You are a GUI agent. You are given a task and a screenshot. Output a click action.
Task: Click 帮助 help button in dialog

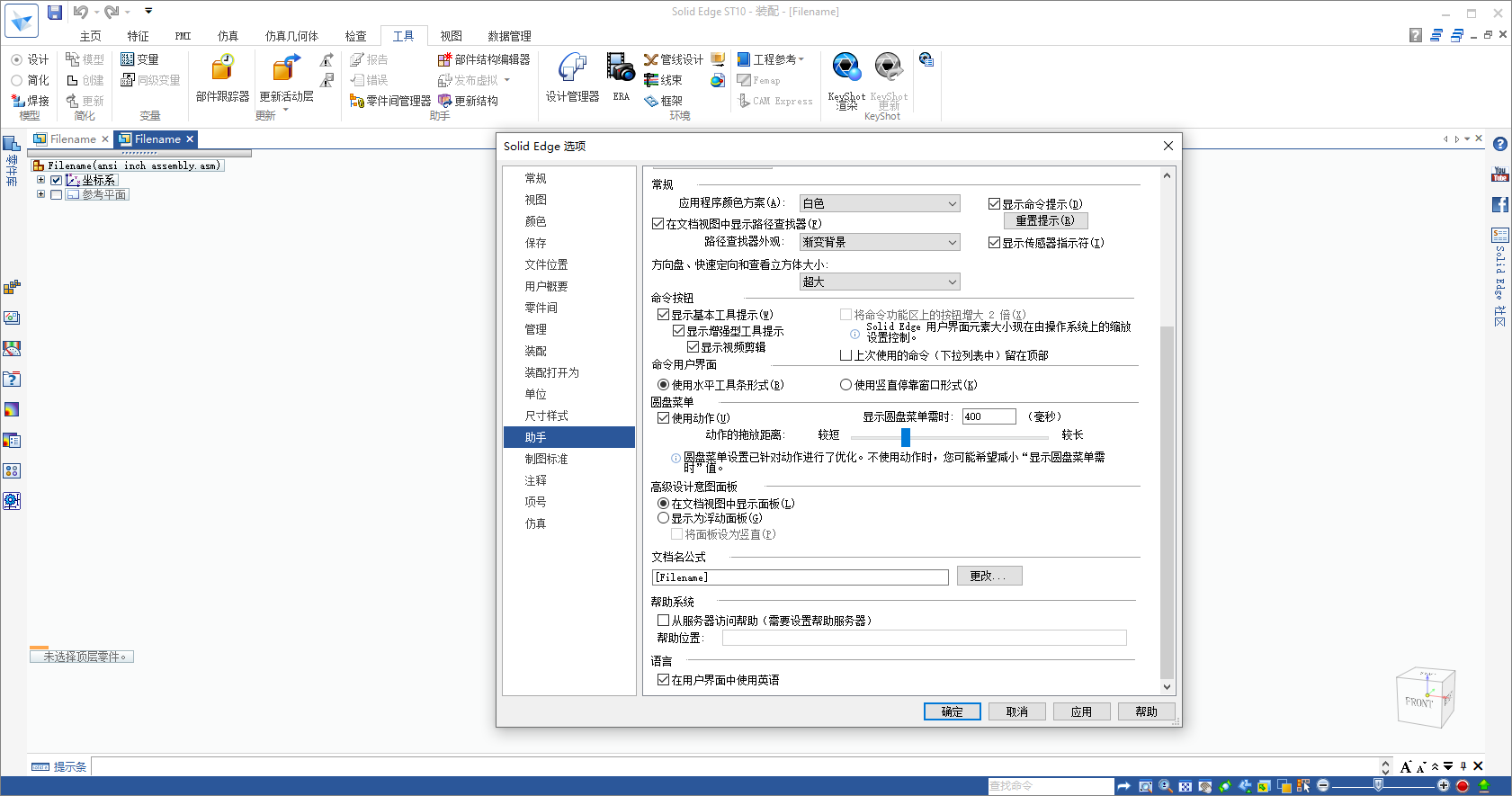pyautogui.click(x=1147, y=711)
